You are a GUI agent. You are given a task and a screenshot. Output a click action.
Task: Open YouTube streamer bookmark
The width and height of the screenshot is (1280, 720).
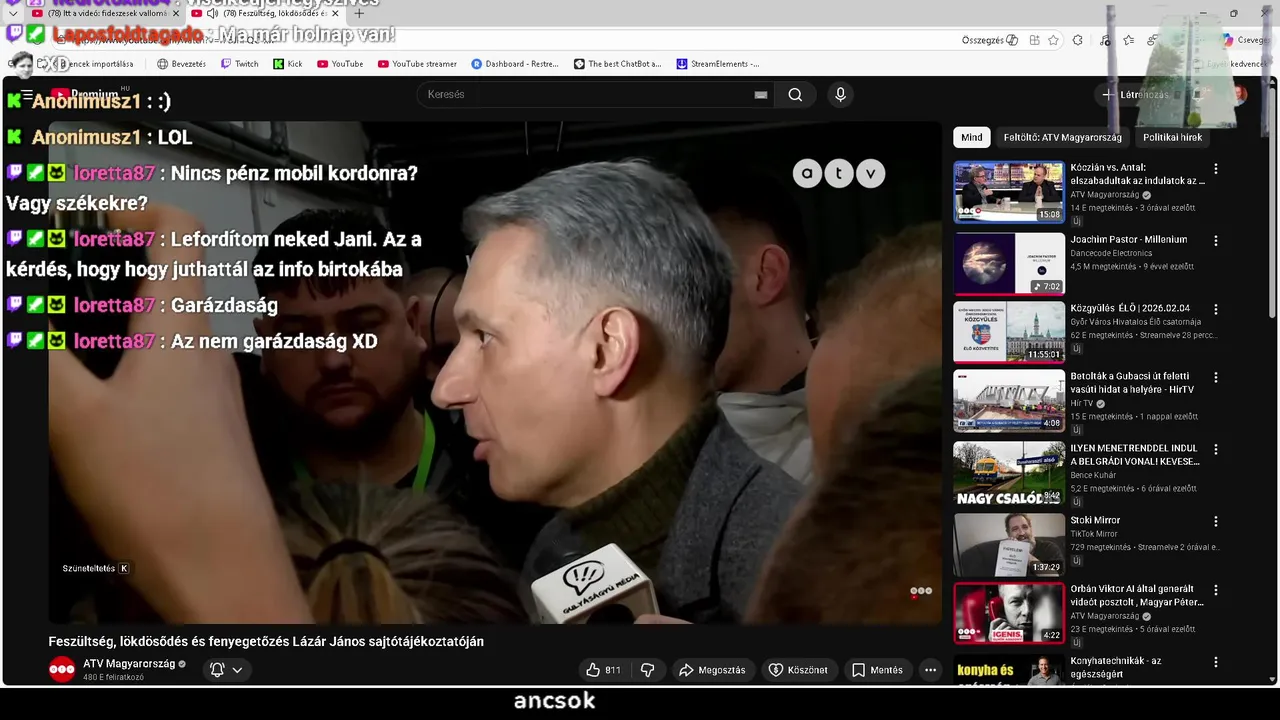pyautogui.click(x=417, y=64)
